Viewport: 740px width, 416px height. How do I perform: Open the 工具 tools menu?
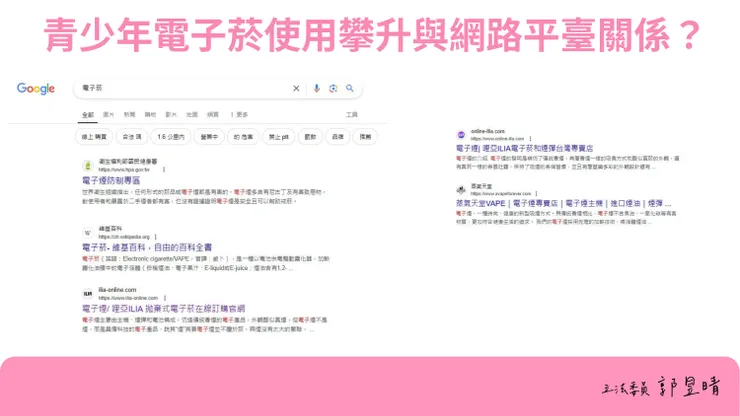352,115
